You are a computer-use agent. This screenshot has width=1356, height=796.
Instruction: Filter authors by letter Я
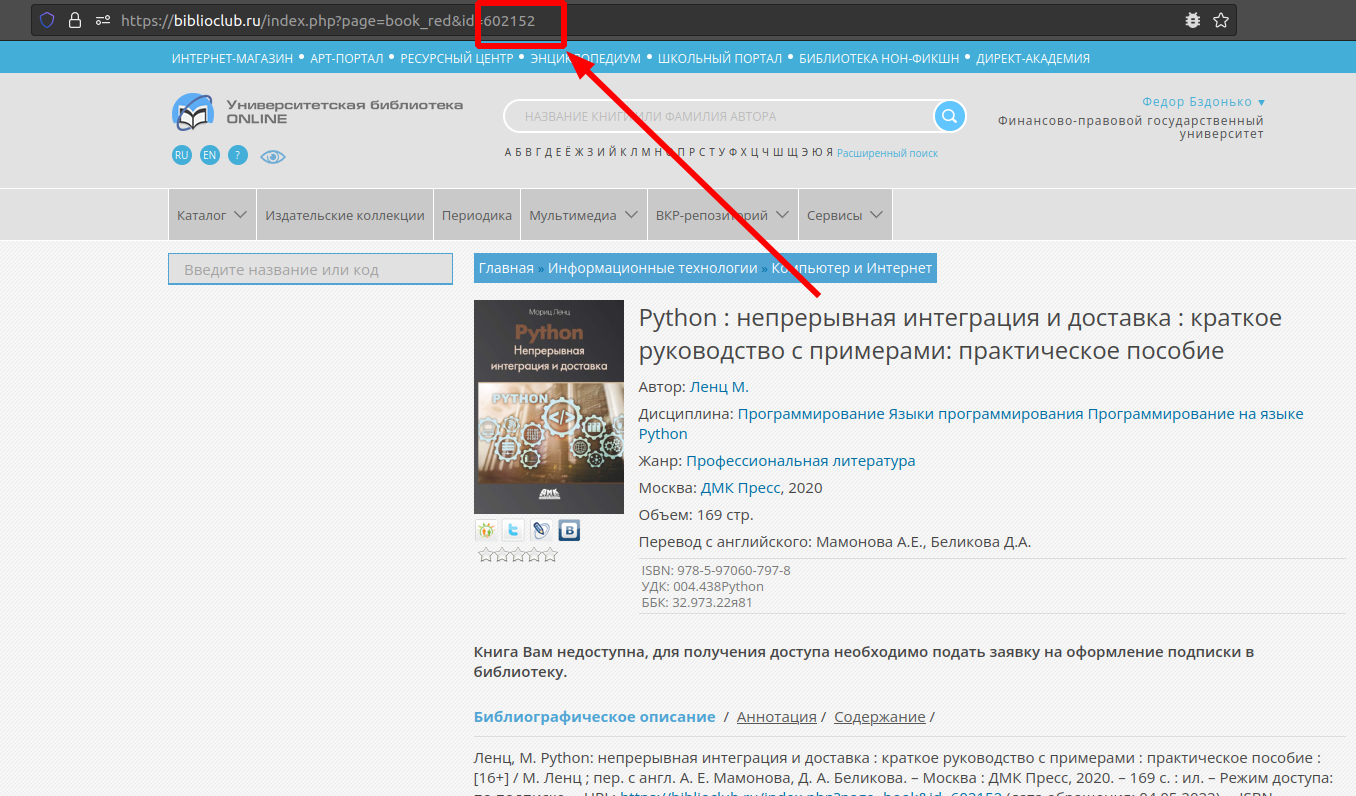pos(829,153)
